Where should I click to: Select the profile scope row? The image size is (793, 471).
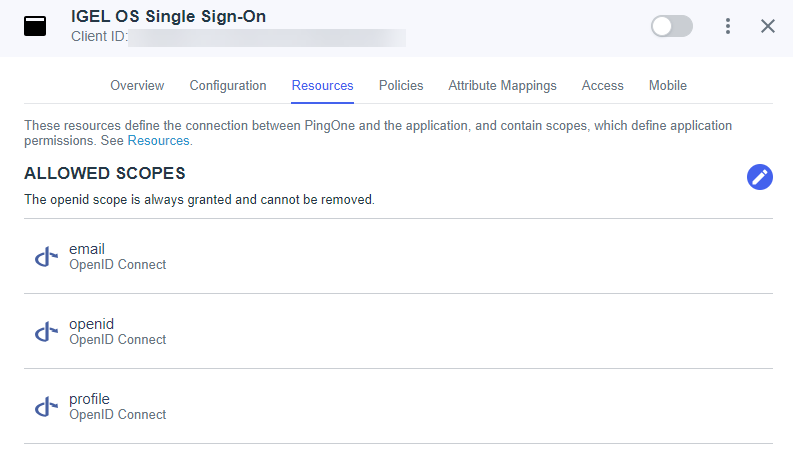click(397, 407)
